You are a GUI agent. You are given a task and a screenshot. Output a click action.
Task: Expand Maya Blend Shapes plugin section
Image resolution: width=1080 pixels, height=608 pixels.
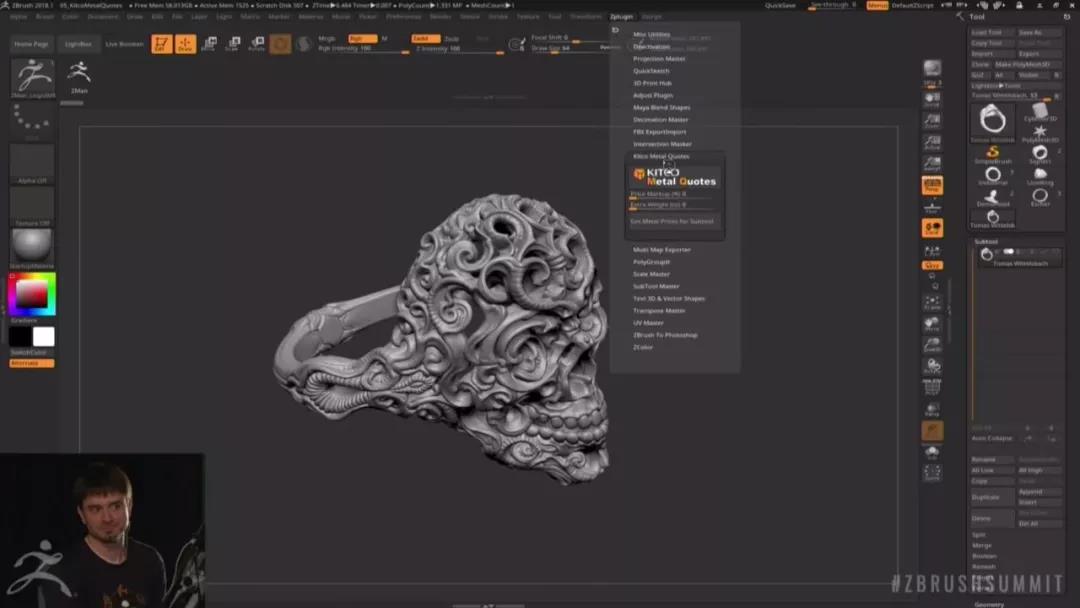pos(661,107)
